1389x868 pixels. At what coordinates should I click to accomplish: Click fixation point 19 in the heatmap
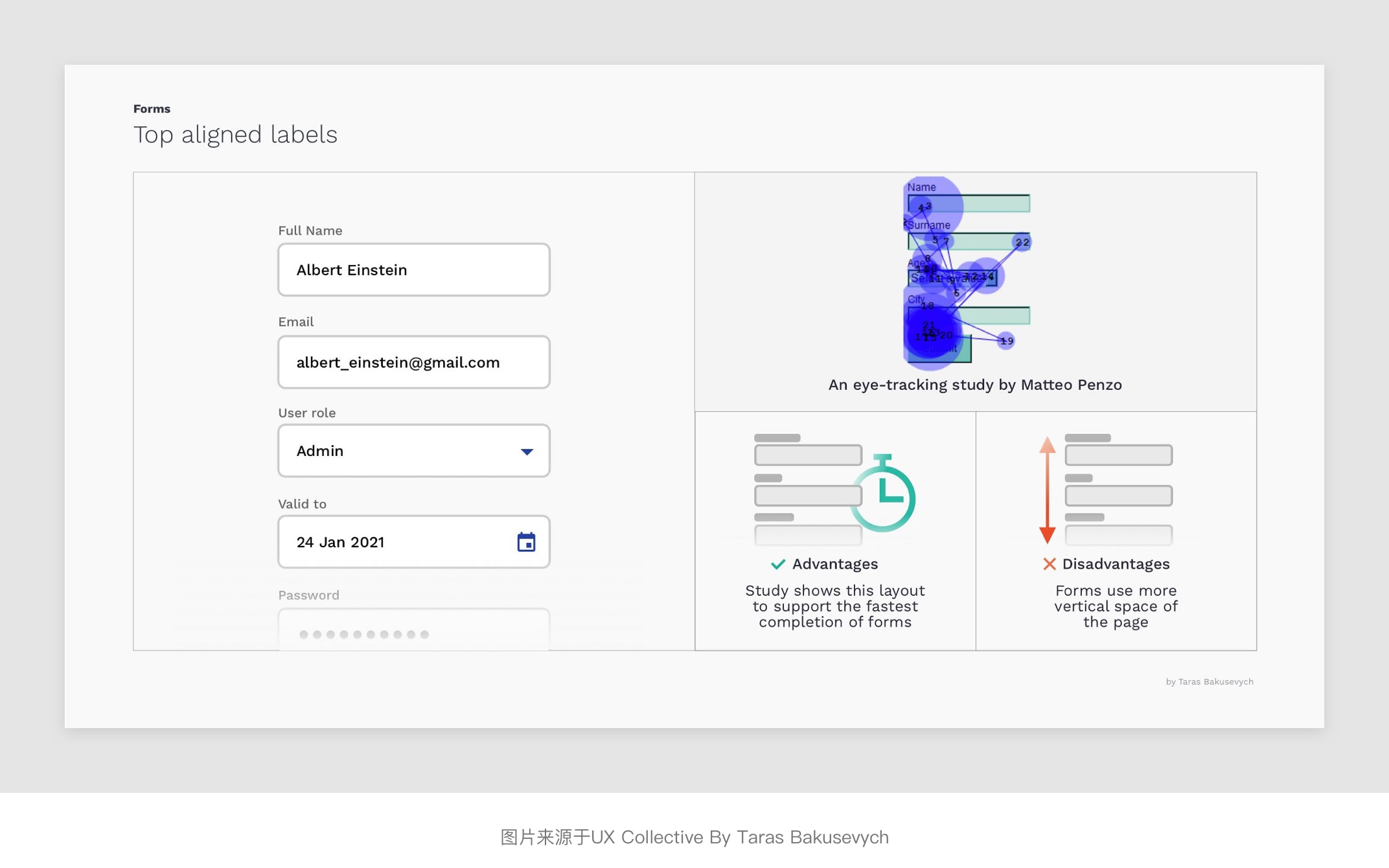(1005, 341)
